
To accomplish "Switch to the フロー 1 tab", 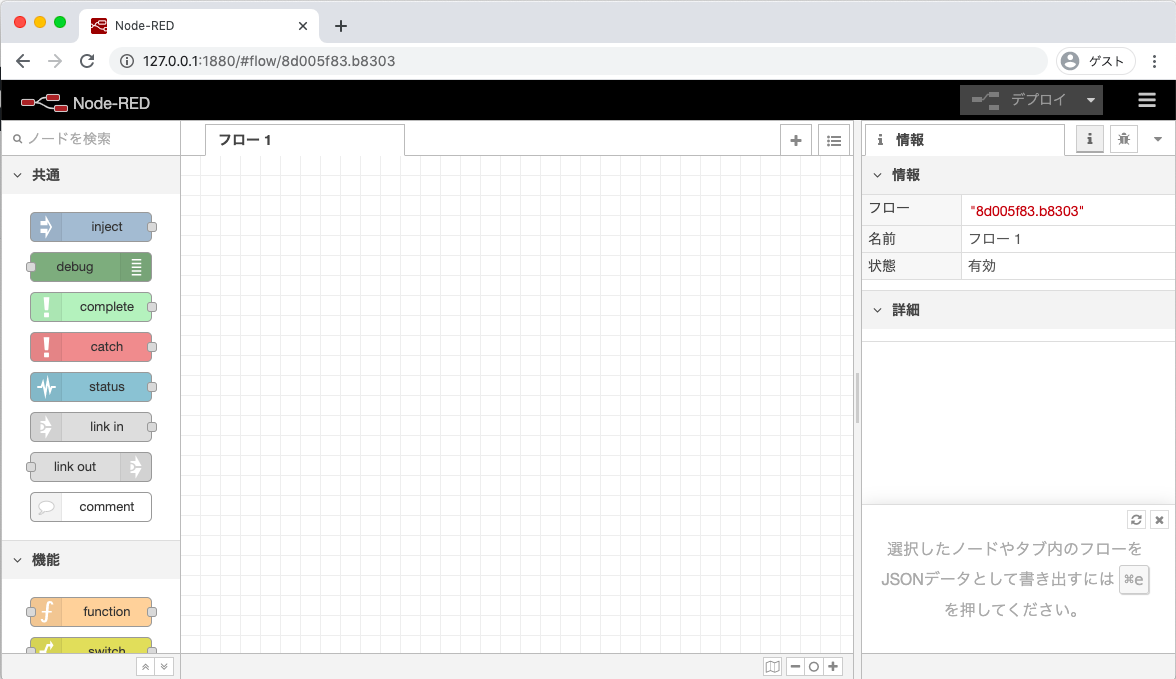I will click(x=247, y=140).
